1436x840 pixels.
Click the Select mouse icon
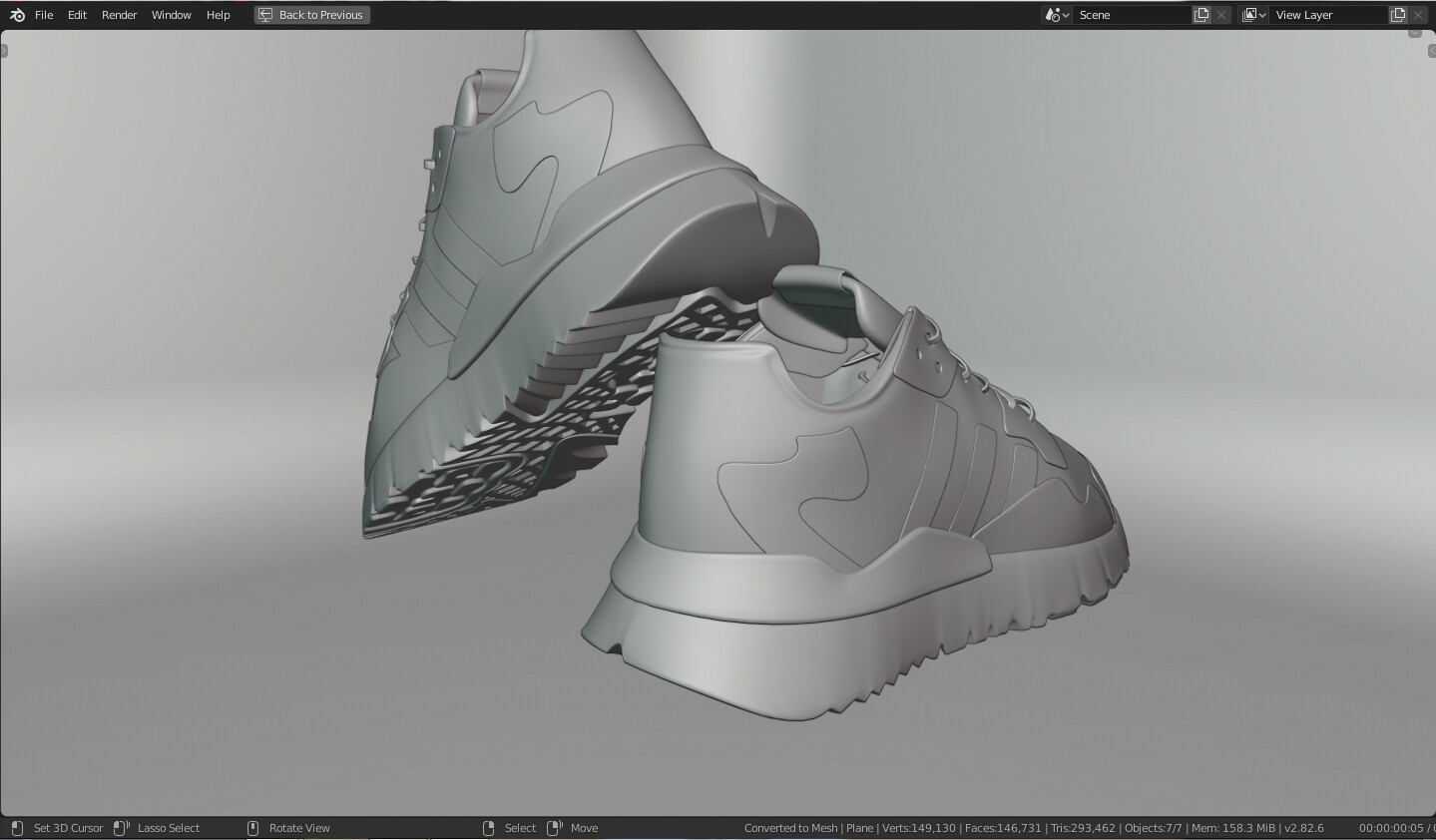tap(488, 828)
